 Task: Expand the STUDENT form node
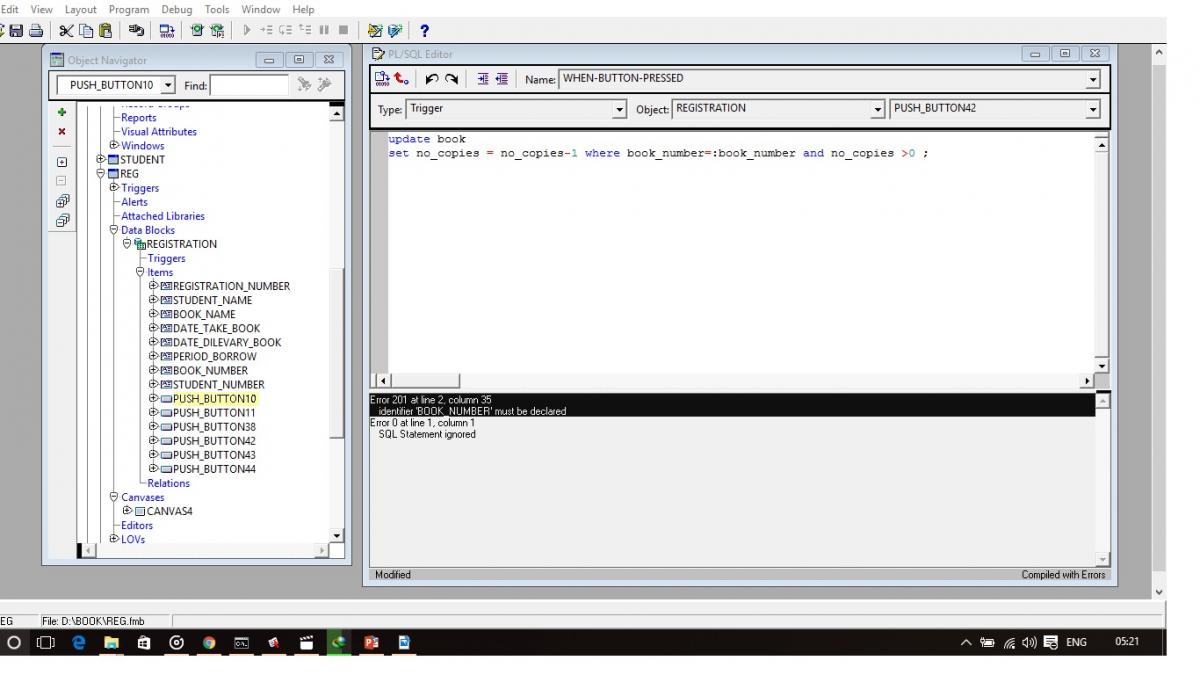click(101, 159)
